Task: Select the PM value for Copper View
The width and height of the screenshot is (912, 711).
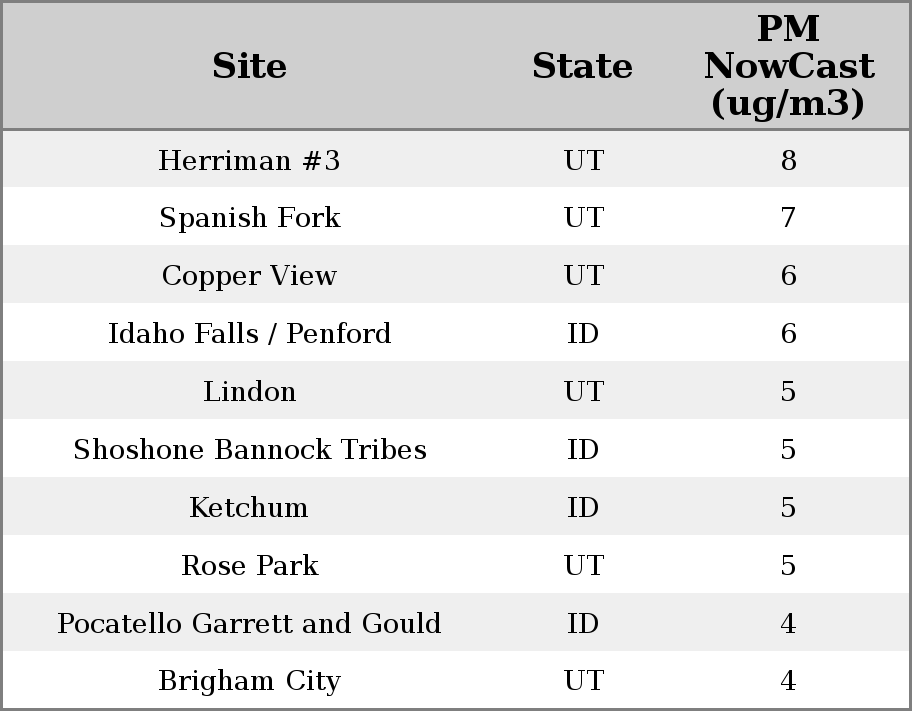Action: 788,276
